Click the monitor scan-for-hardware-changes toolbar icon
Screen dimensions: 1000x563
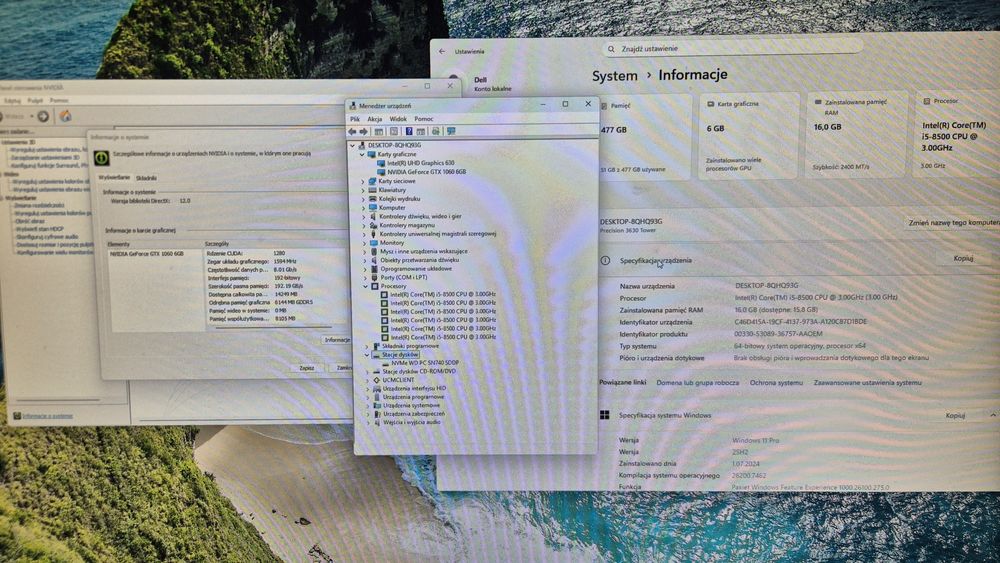point(452,131)
